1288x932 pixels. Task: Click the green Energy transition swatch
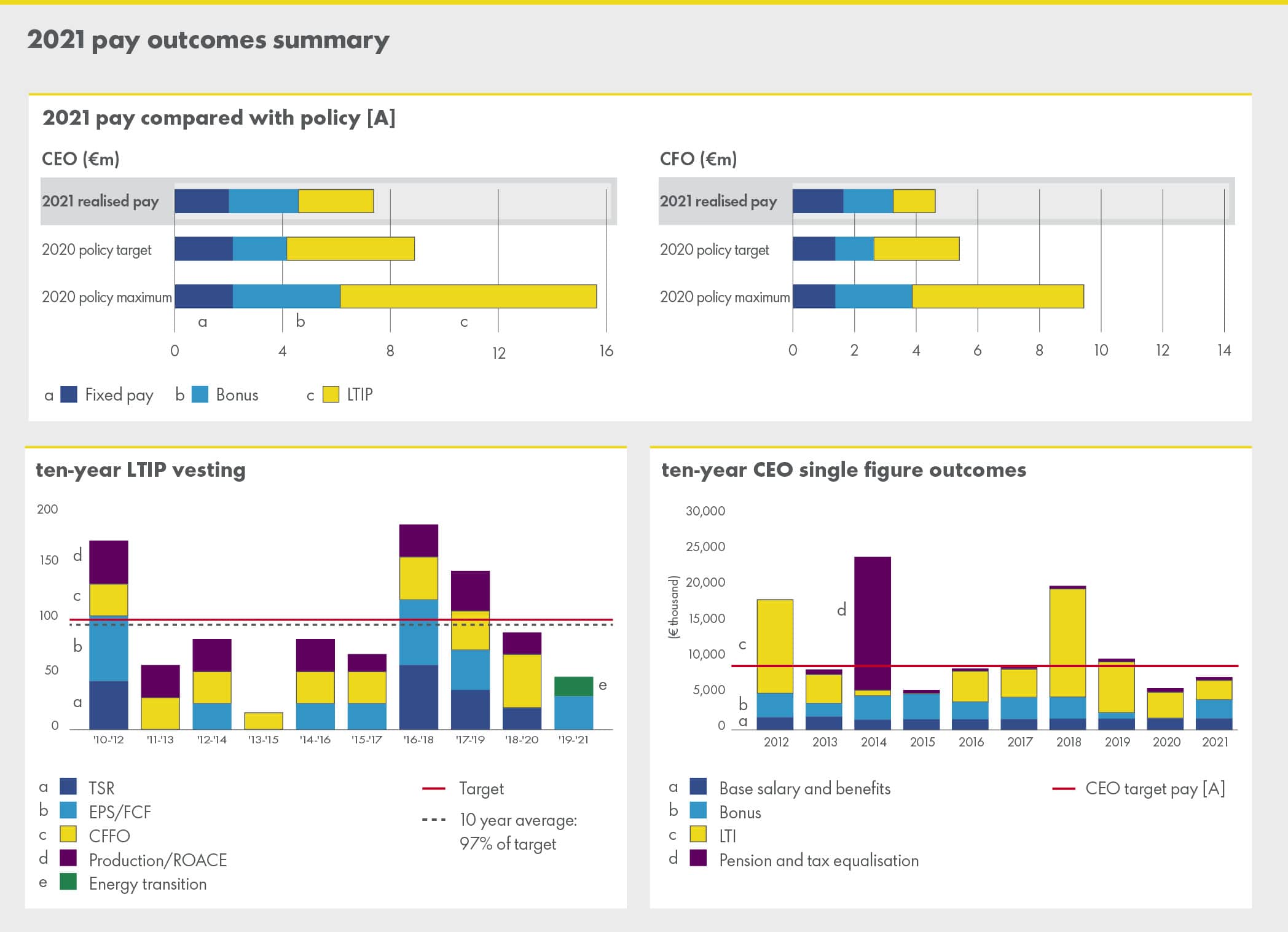coord(68,882)
